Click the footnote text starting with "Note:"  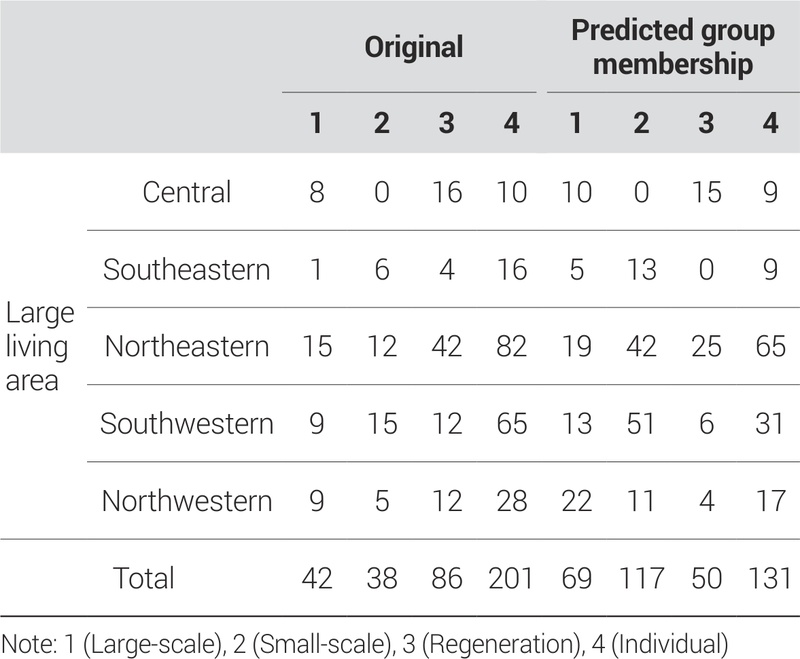363,639
